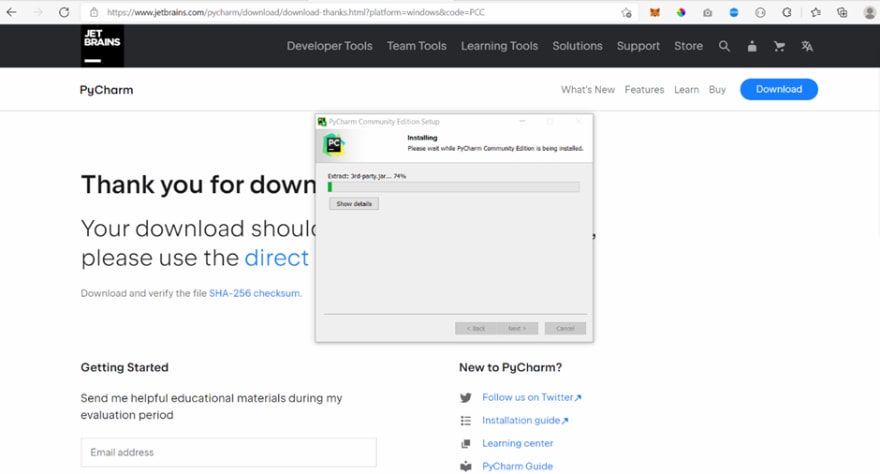
Task: Open the SHA-256 checksum link
Action: [x=255, y=293]
